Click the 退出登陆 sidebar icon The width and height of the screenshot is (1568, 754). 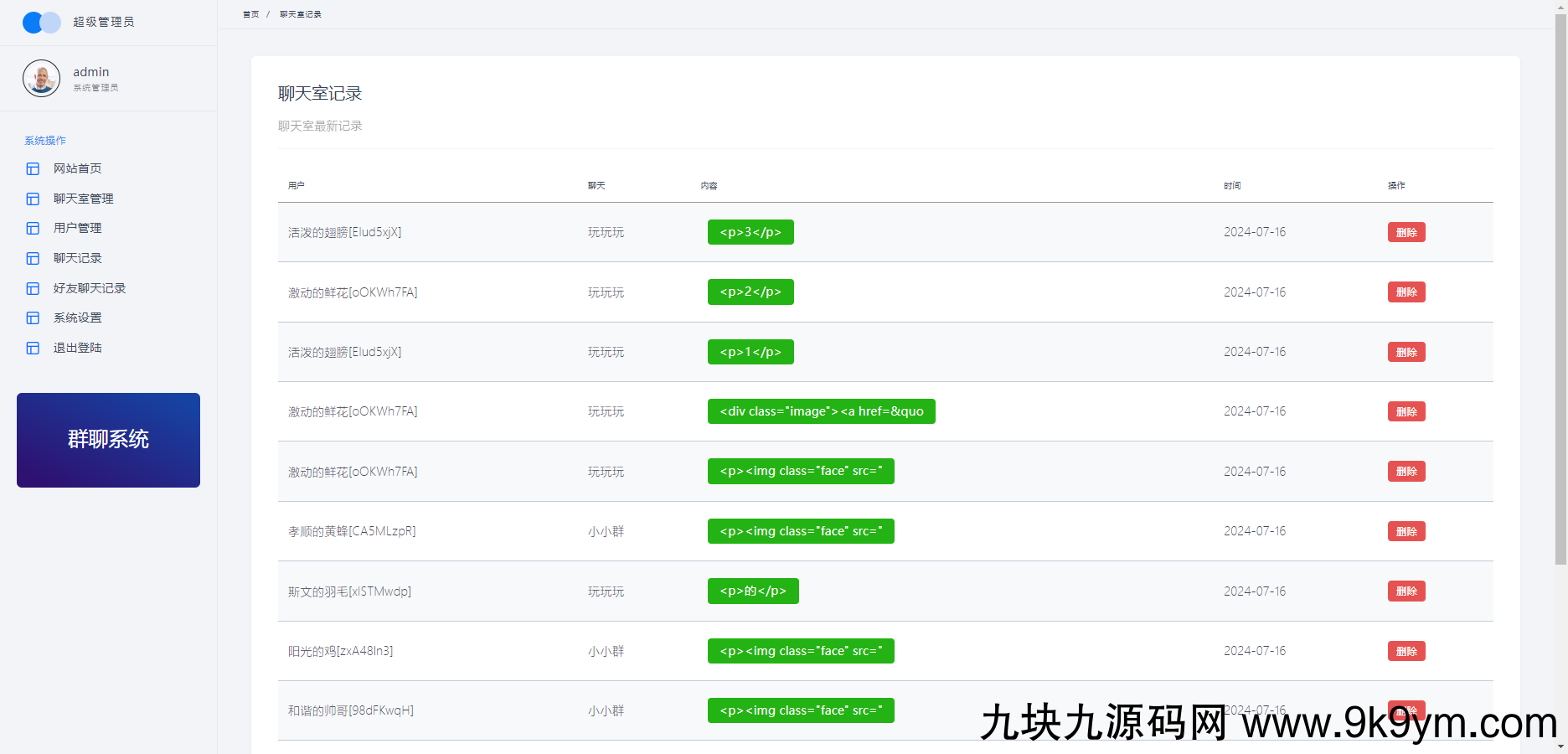[x=33, y=349]
